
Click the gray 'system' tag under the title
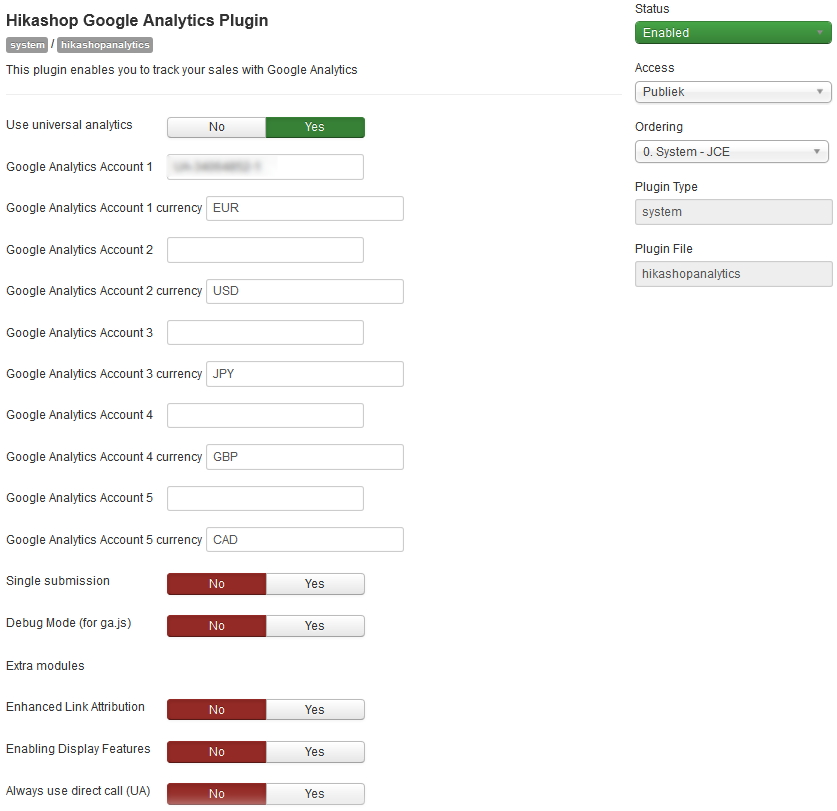[x=27, y=45]
